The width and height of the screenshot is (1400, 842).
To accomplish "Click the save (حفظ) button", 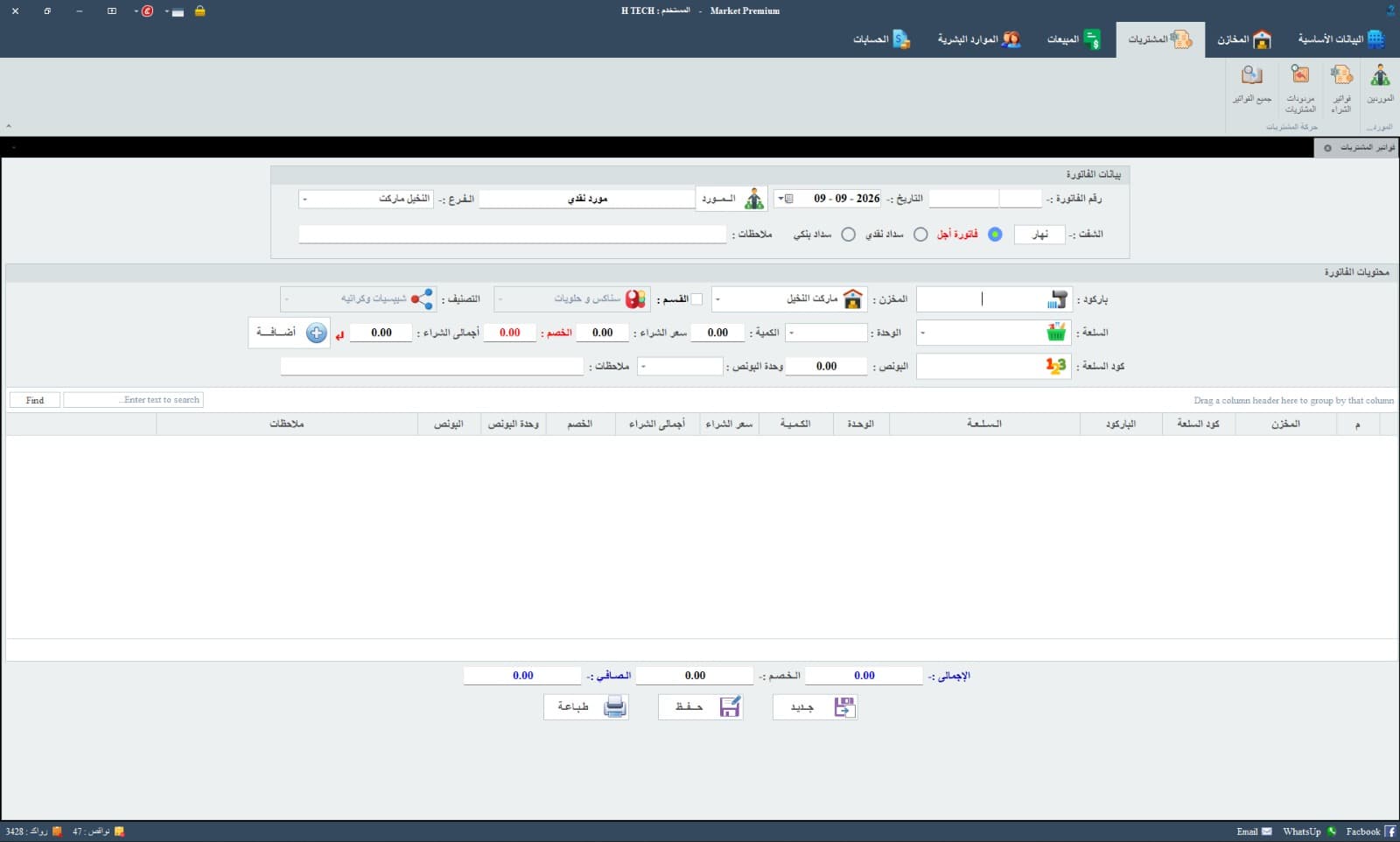I will [x=700, y=706].
